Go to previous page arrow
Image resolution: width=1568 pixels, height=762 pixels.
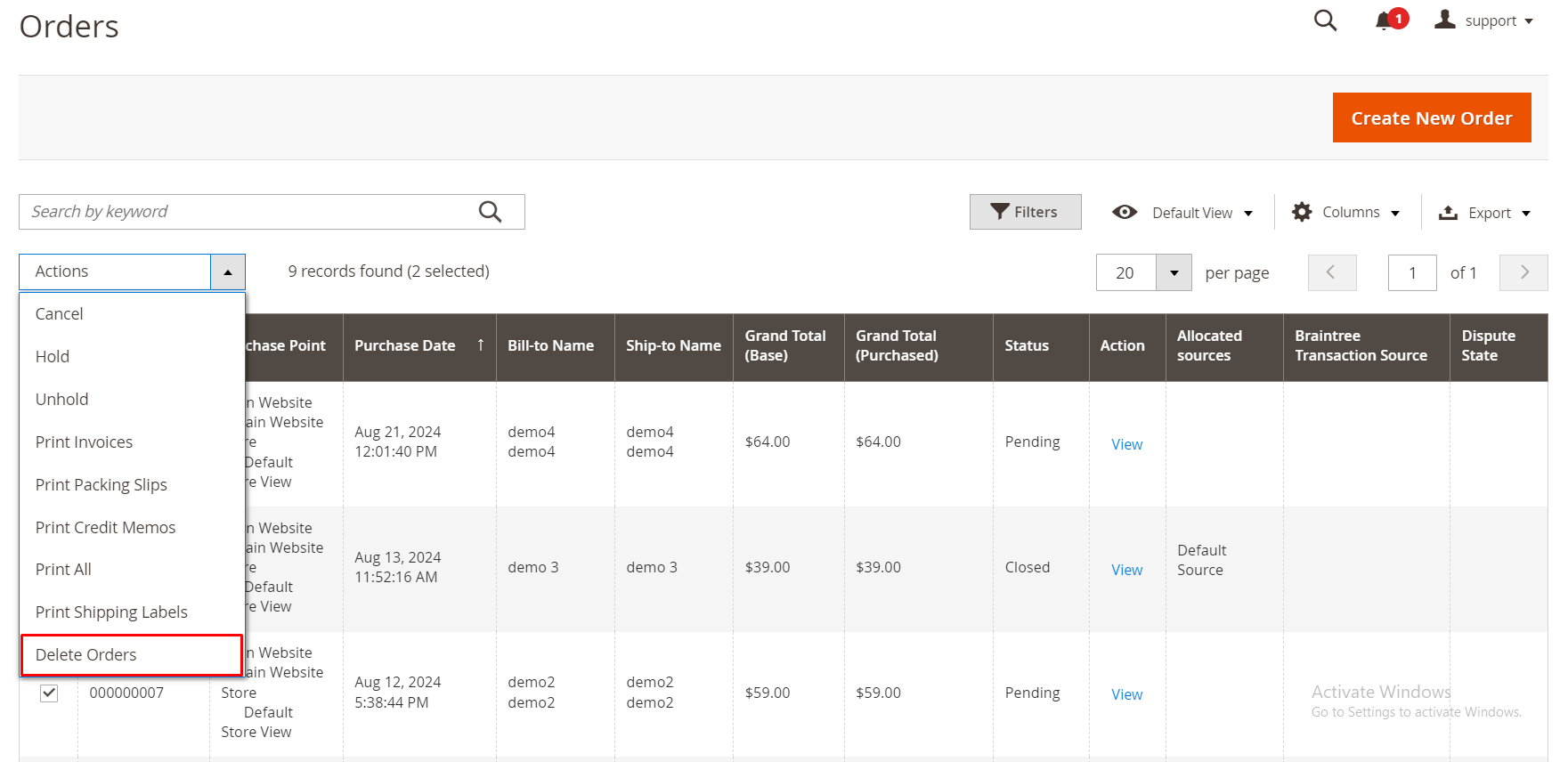[x=1331, y=272]
